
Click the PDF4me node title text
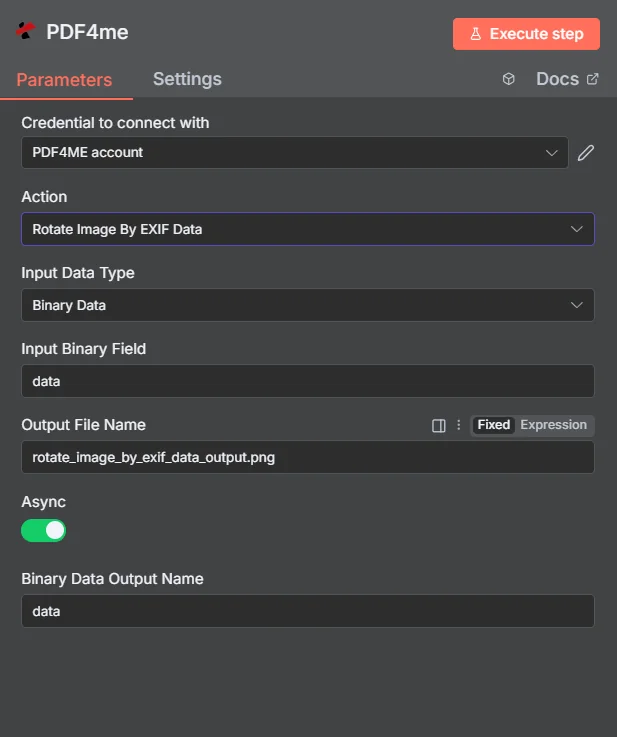click(x=87, y=32)
